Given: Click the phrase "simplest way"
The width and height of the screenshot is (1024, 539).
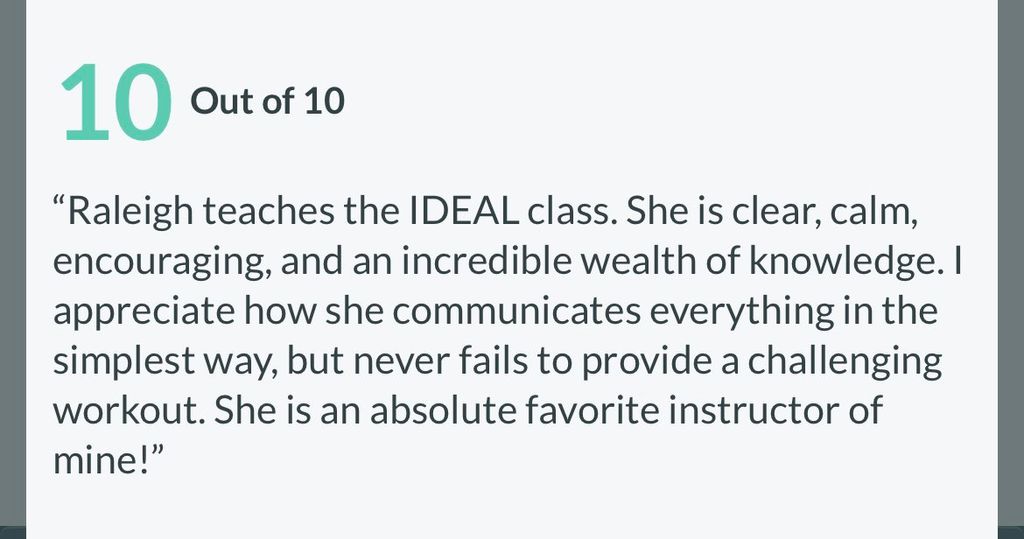Looking at the screenshot, I should tap(161, 361).
